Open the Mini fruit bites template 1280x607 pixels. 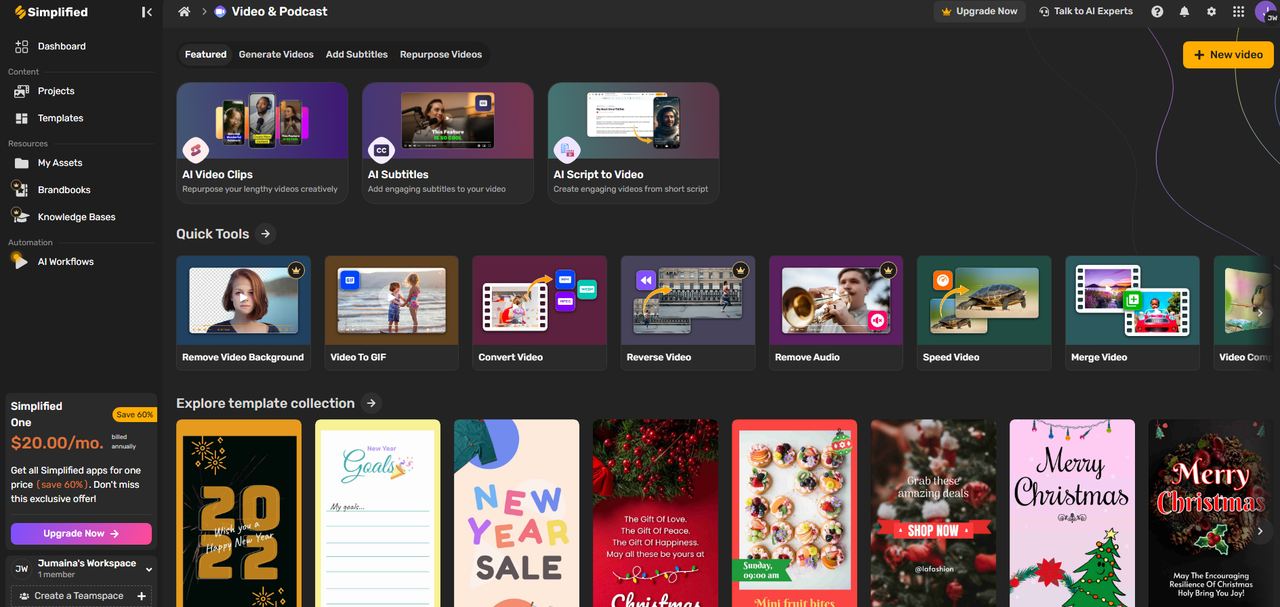point(795,513)
